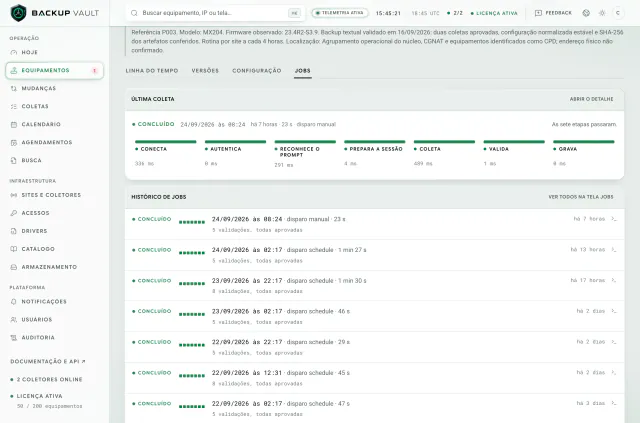Expand the 23/09/2026 22:17 job row chevron
Image resolution: width=640 pixels, height=423 pixels.
(613, 281)
